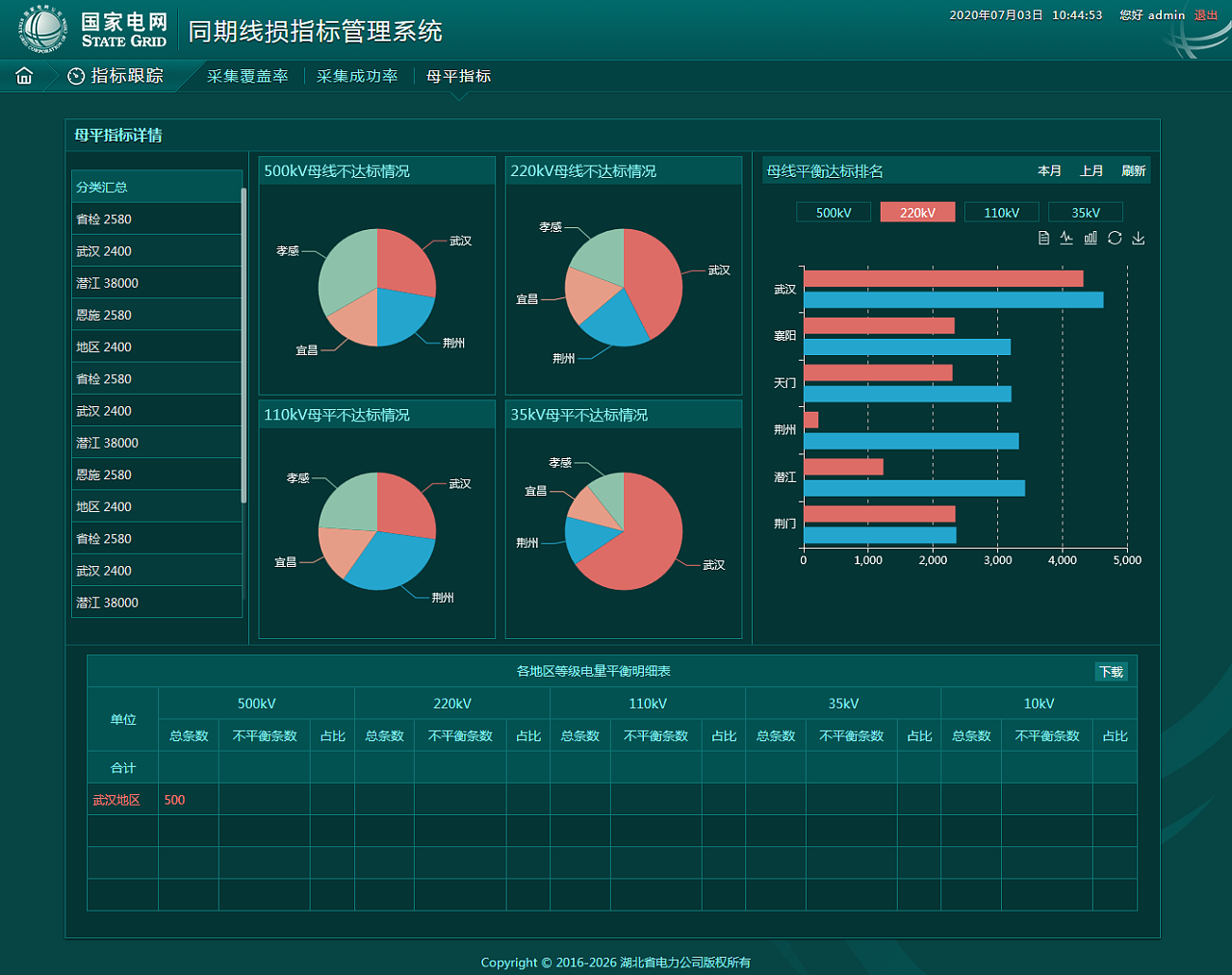Click 荆州 slice in 220kV pie chart
The height and width of the screenshot is (975, 1232).
[x=616, y=321]
